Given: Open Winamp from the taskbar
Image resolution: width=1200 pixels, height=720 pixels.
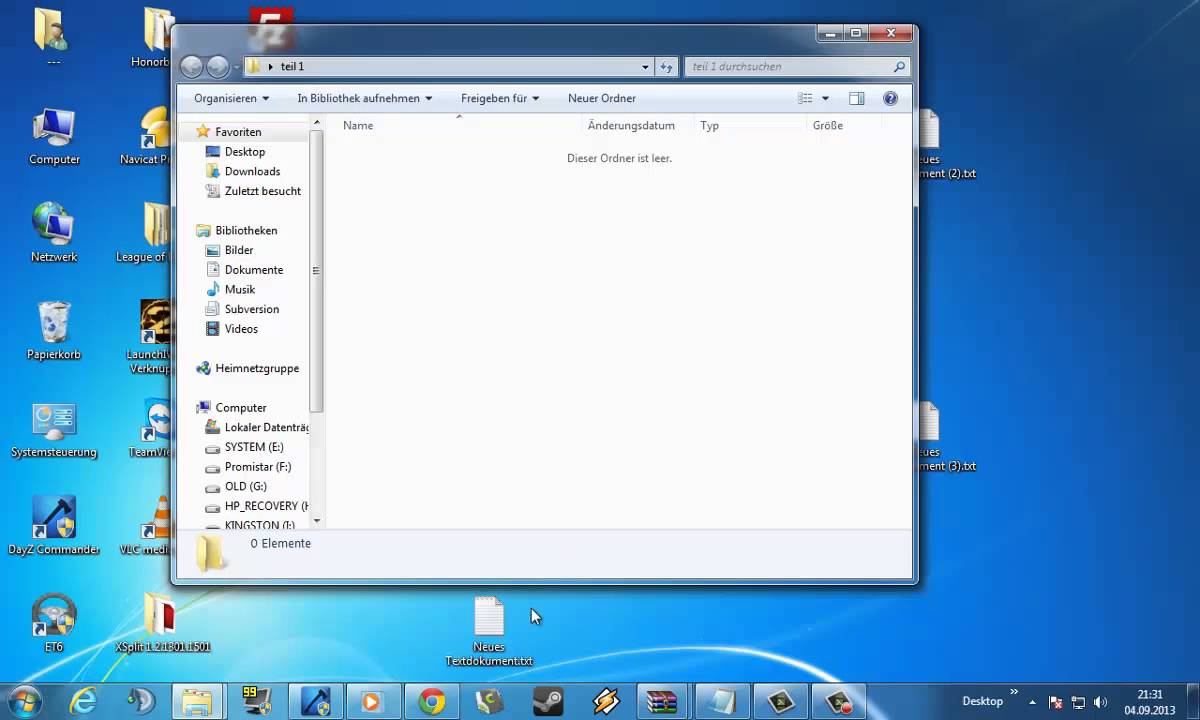Looking at the screenshot, I should point(606,702).
